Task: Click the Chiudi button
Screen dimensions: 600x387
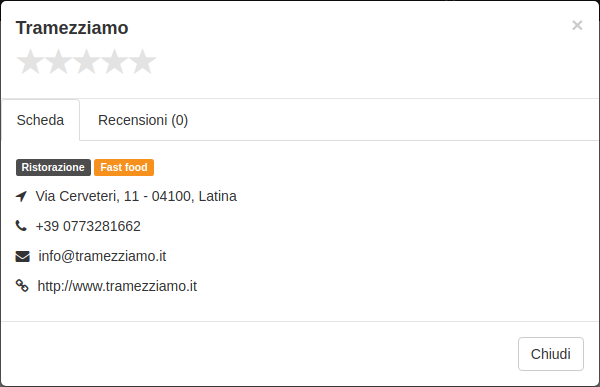Action: (x=551, y=354)
